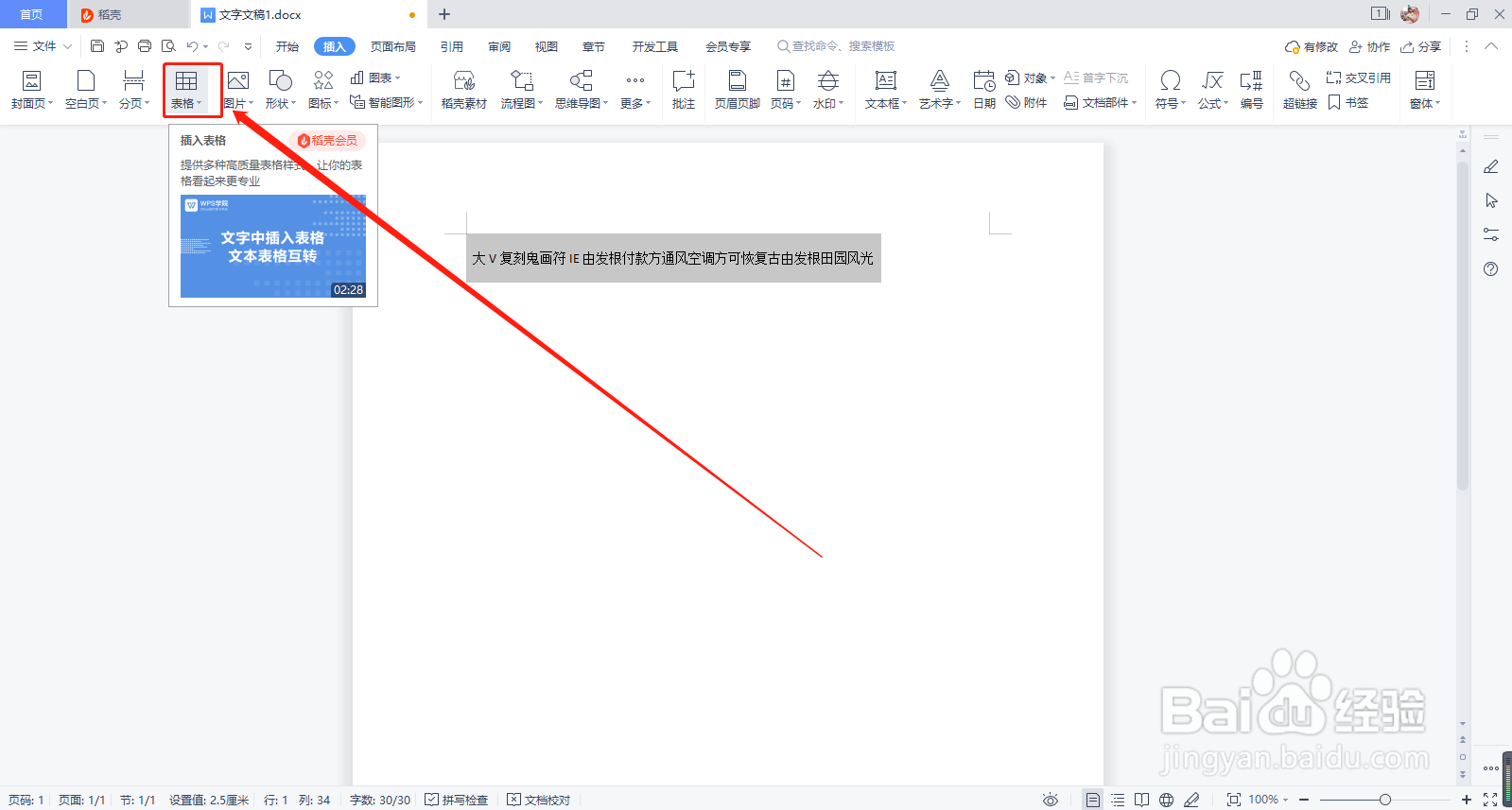Attach a file with 附件
The image size is (1512, 810).
(1026, 102)
